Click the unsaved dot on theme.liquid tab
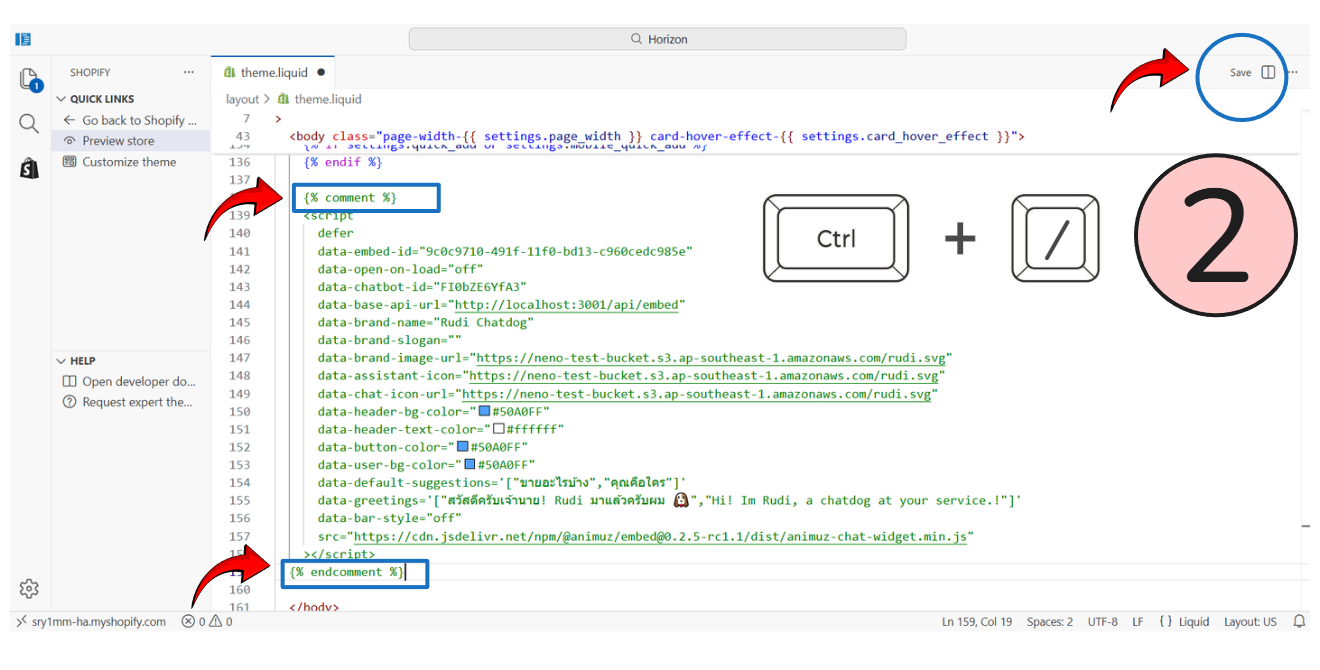Image resolution: width=1320 pixels, height=670 pixels. pos(321,73)
